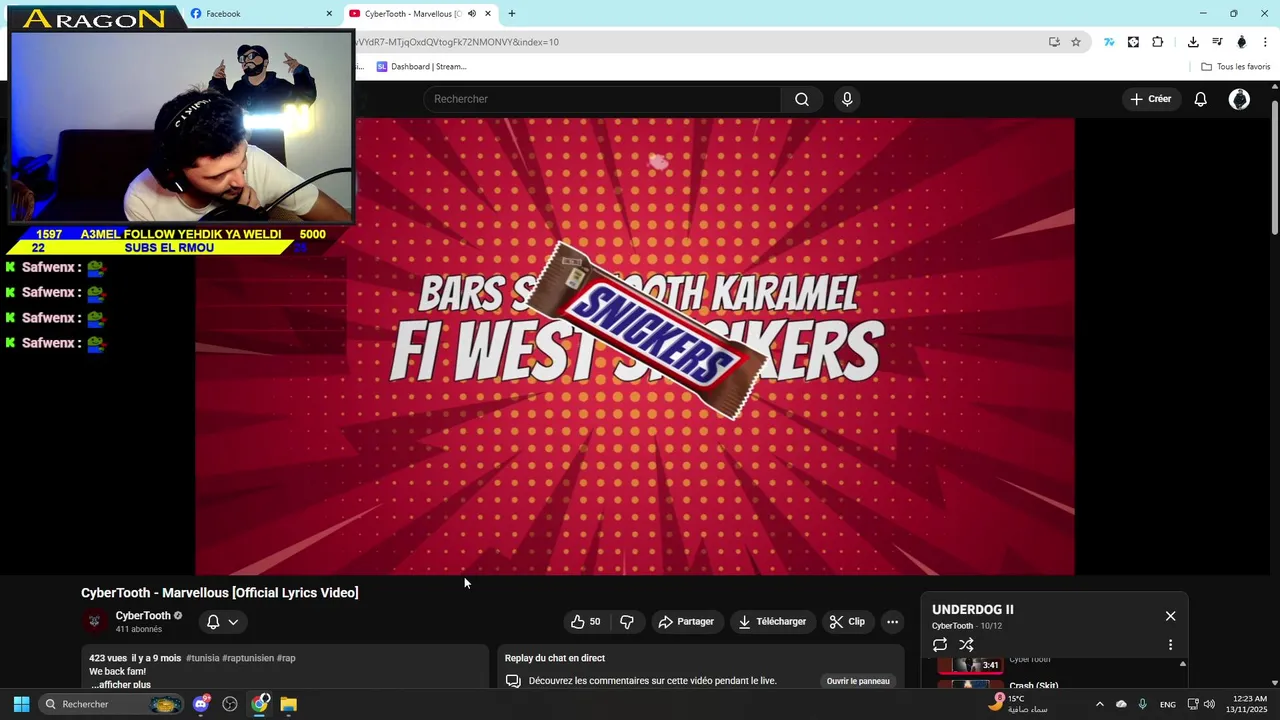Screen dimensions: 1280x720
Task: Open YouTube notifications bell
Action: tap(1201, 99)
